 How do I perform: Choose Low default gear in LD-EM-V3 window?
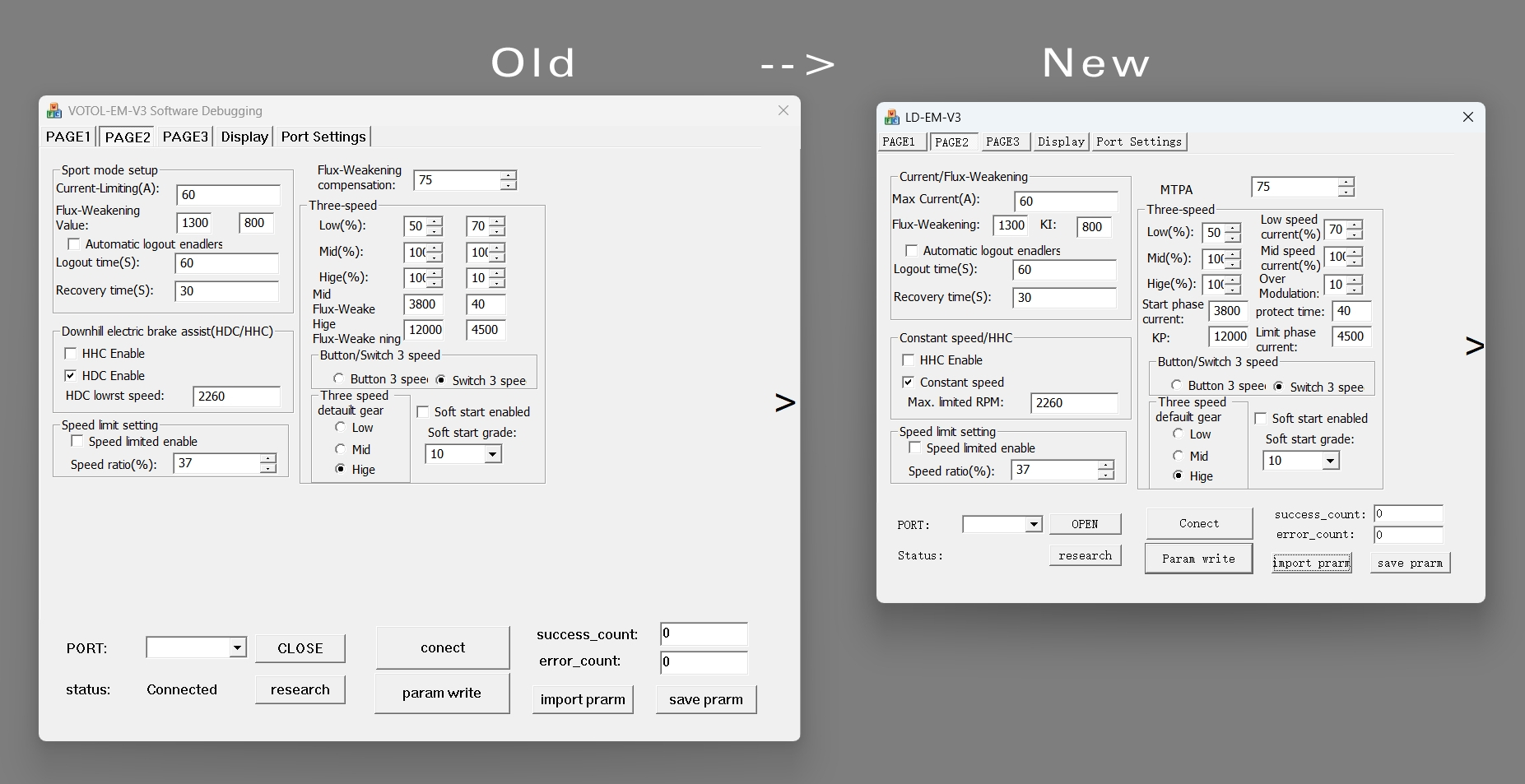[x=1178, y=434]
